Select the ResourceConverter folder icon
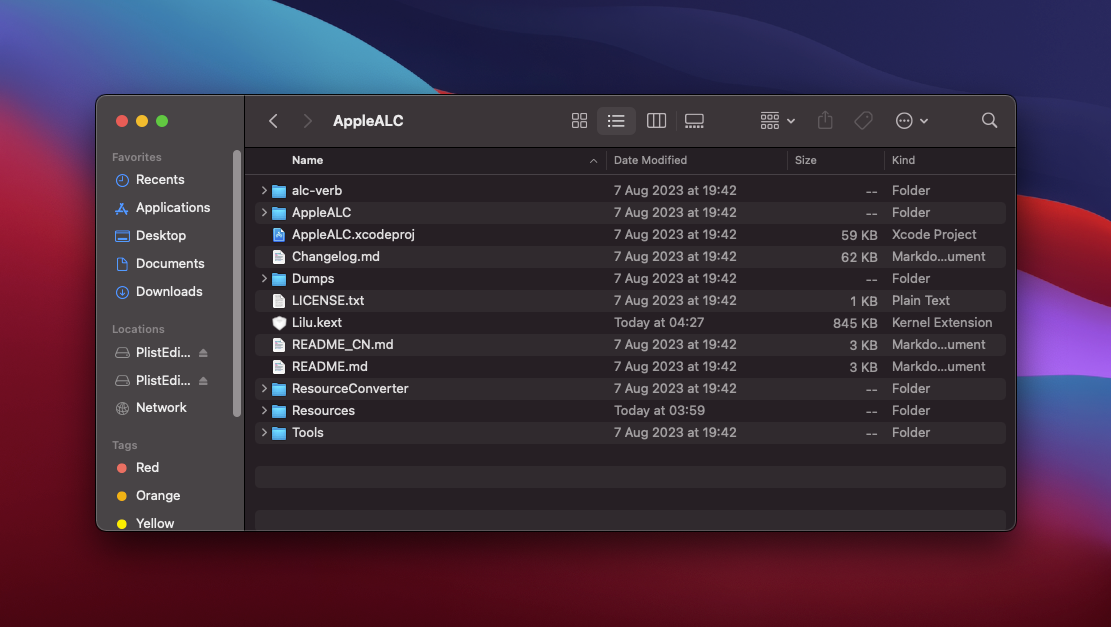Screen dimensions: 1111x627 (x=279, y=389)
